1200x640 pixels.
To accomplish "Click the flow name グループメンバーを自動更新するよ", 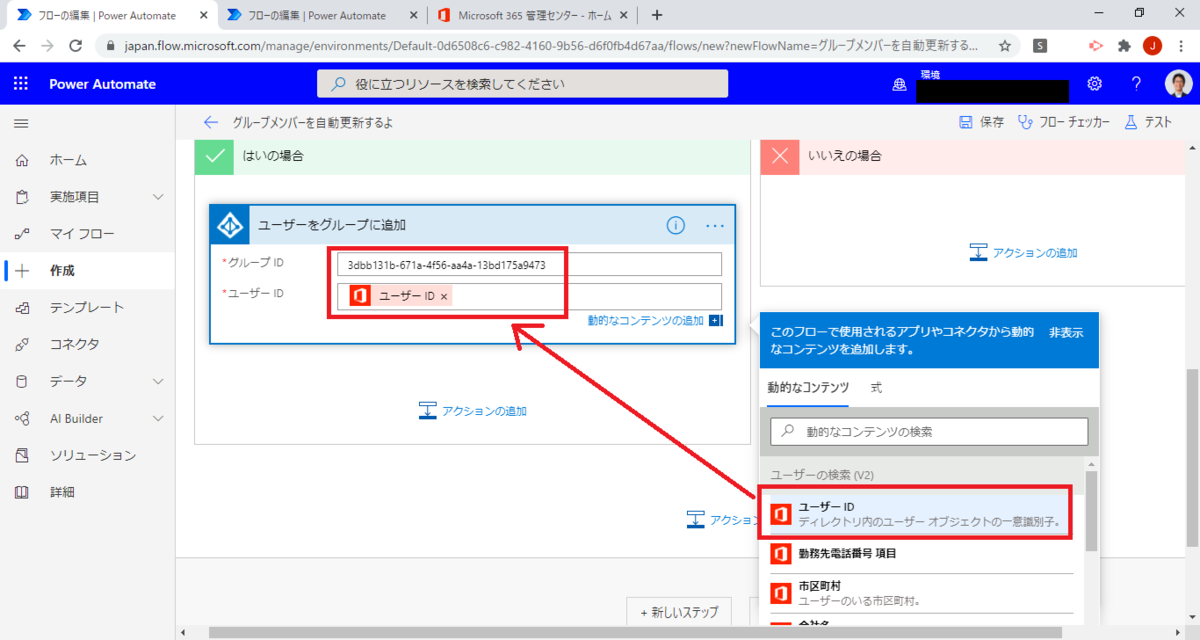I will point(313,122).
